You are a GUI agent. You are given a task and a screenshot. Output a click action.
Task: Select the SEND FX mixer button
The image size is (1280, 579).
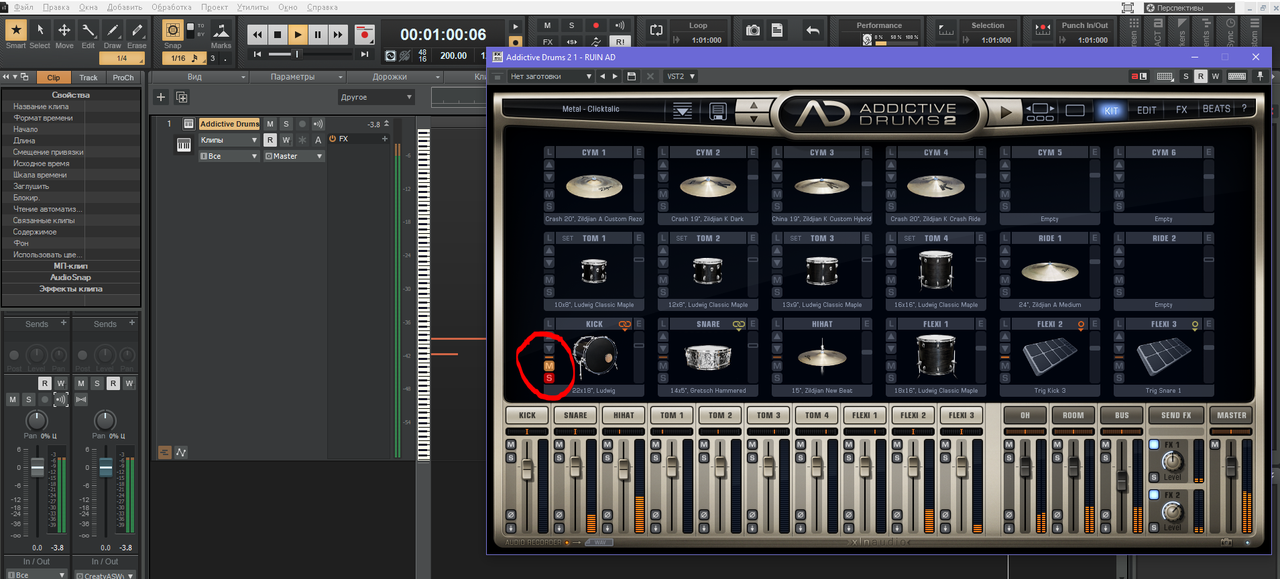pyautogui.click(x=1175, y=415)
